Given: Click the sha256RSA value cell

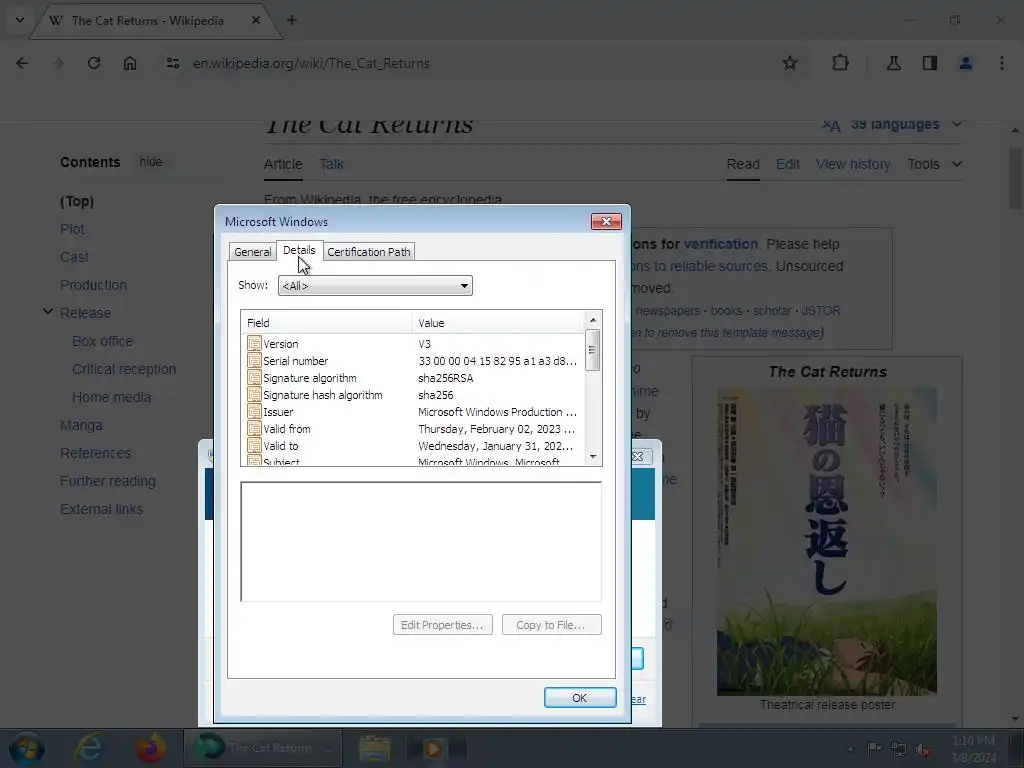Looking at the screenshot, I should (x=445, y=378).
